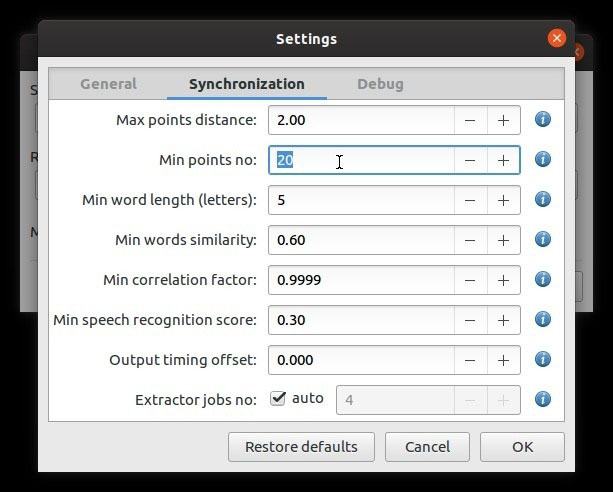Cancel the Settings dialog
613x492 pixels.
(x=427, y=447)
